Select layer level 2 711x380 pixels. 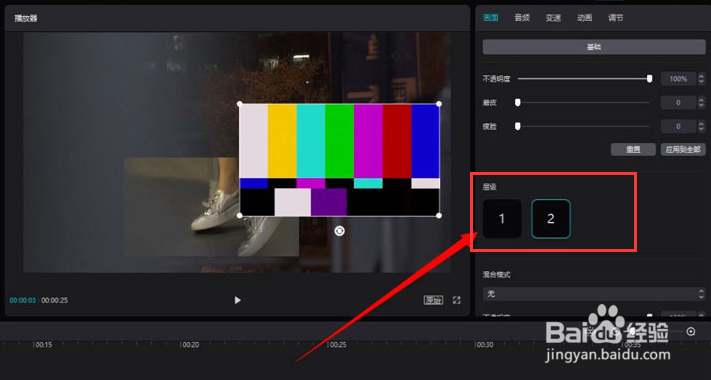(x=551, y=219)
